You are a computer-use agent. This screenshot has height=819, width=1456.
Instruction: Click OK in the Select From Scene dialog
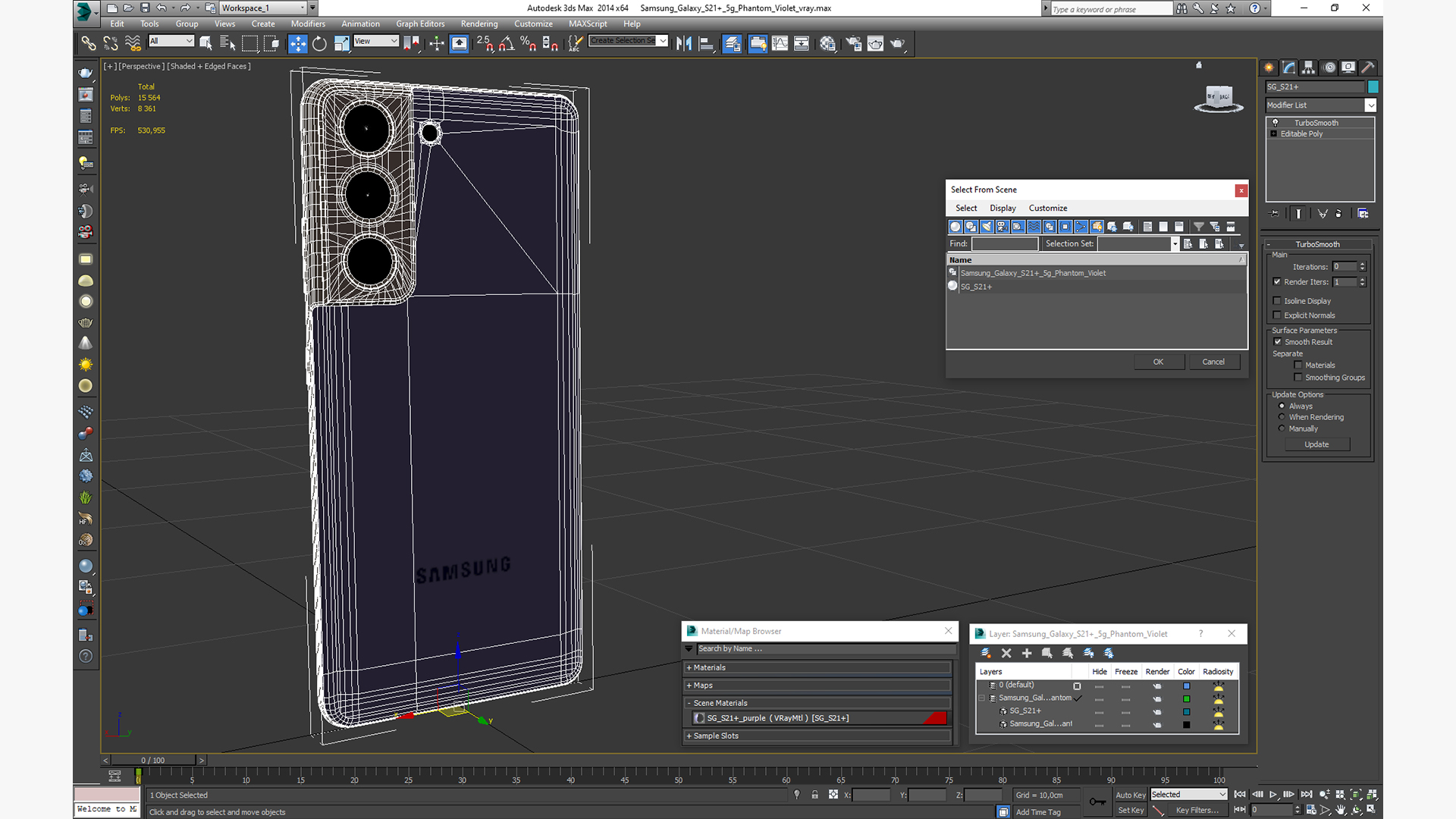coord(1158,362)
